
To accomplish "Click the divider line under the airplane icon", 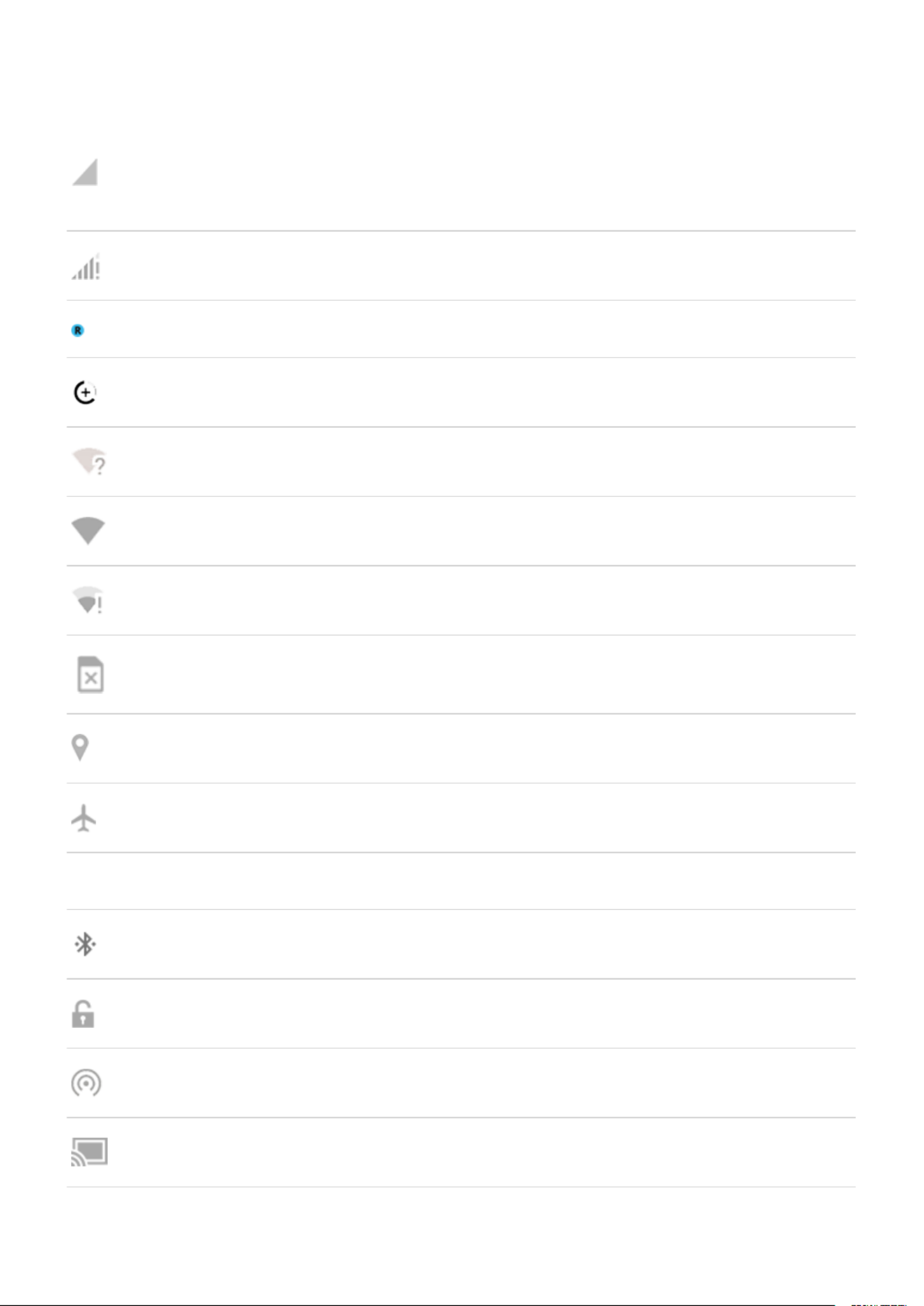I will point(461,852).
